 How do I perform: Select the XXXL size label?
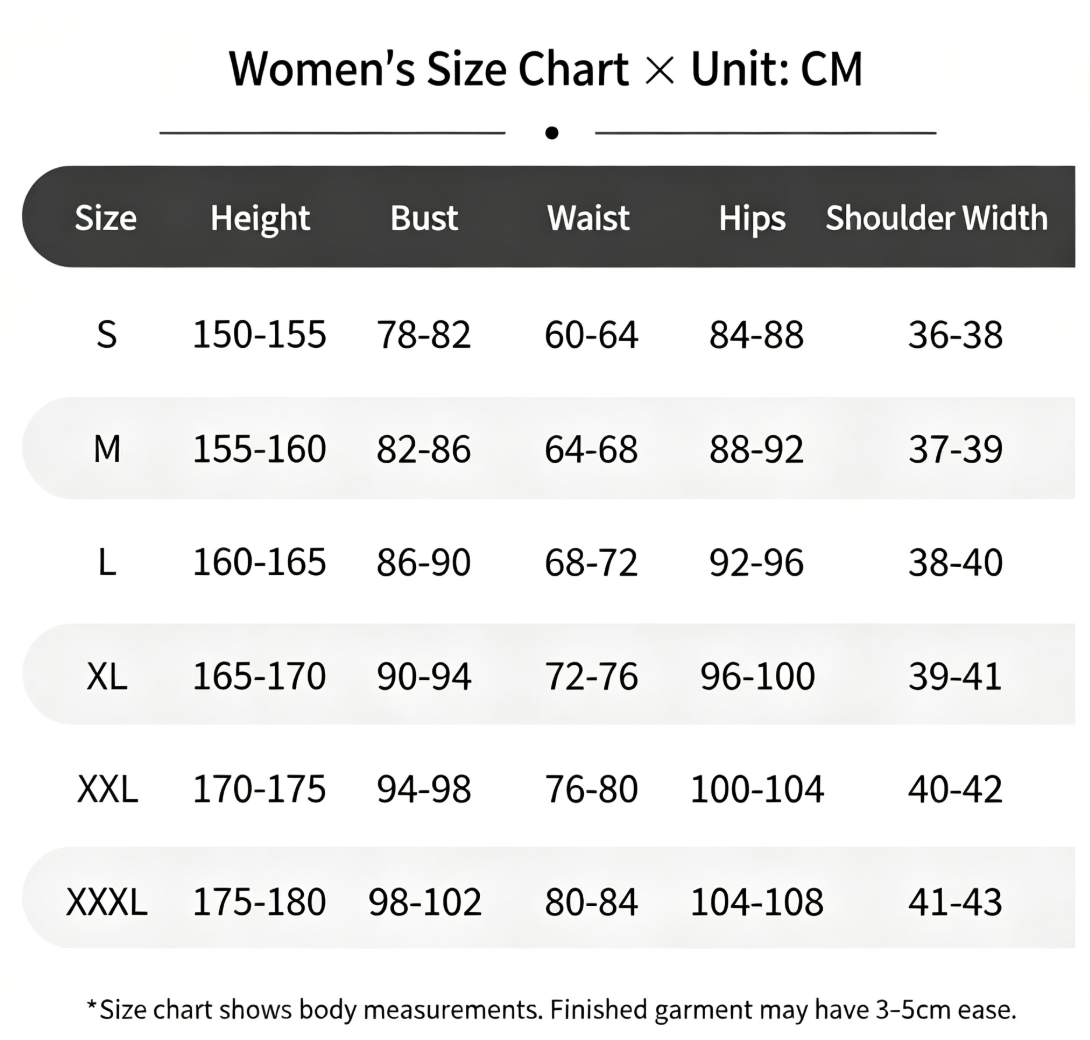pyautogui.click(x=107, y=902)
